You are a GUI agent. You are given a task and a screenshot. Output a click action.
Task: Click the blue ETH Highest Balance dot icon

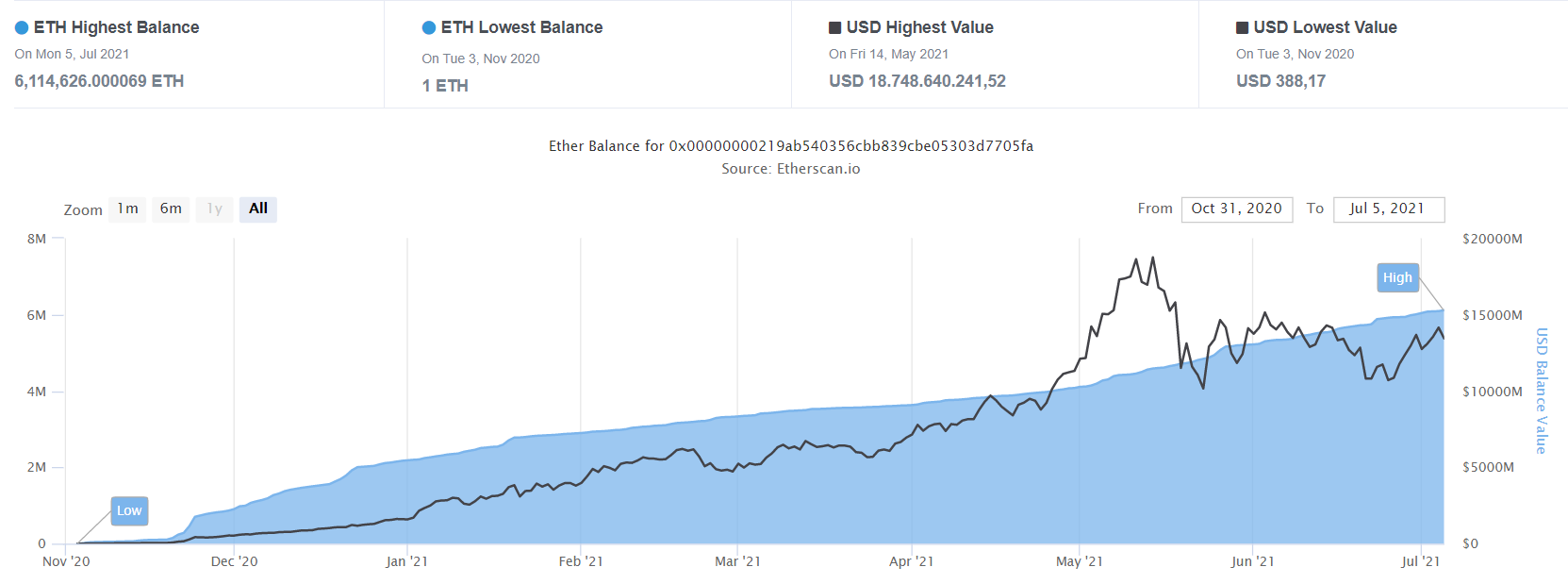22,27
